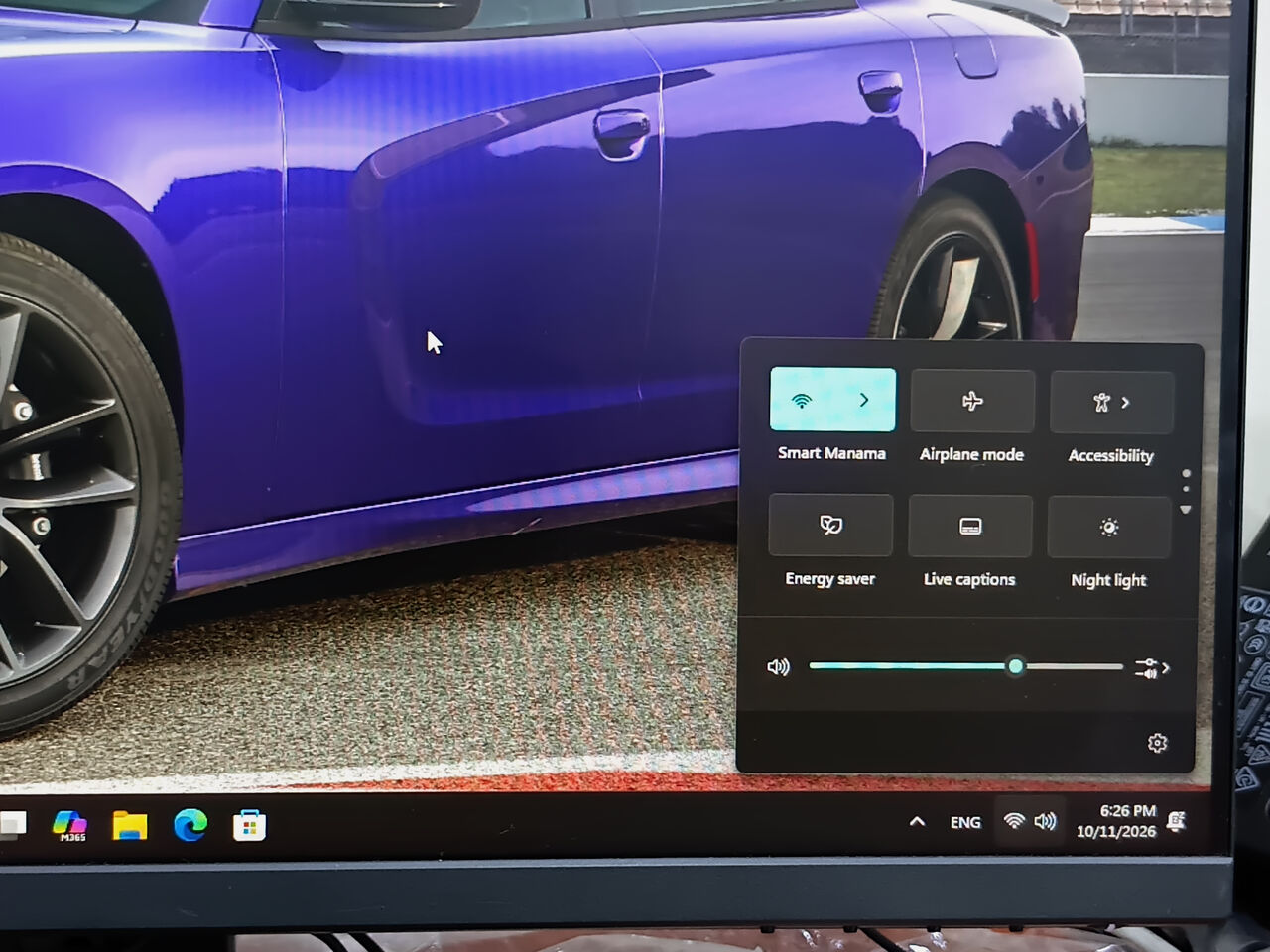Click the "Accessibility" label text
Viewport: 1270px width, 952px height.
(1111, 455)
